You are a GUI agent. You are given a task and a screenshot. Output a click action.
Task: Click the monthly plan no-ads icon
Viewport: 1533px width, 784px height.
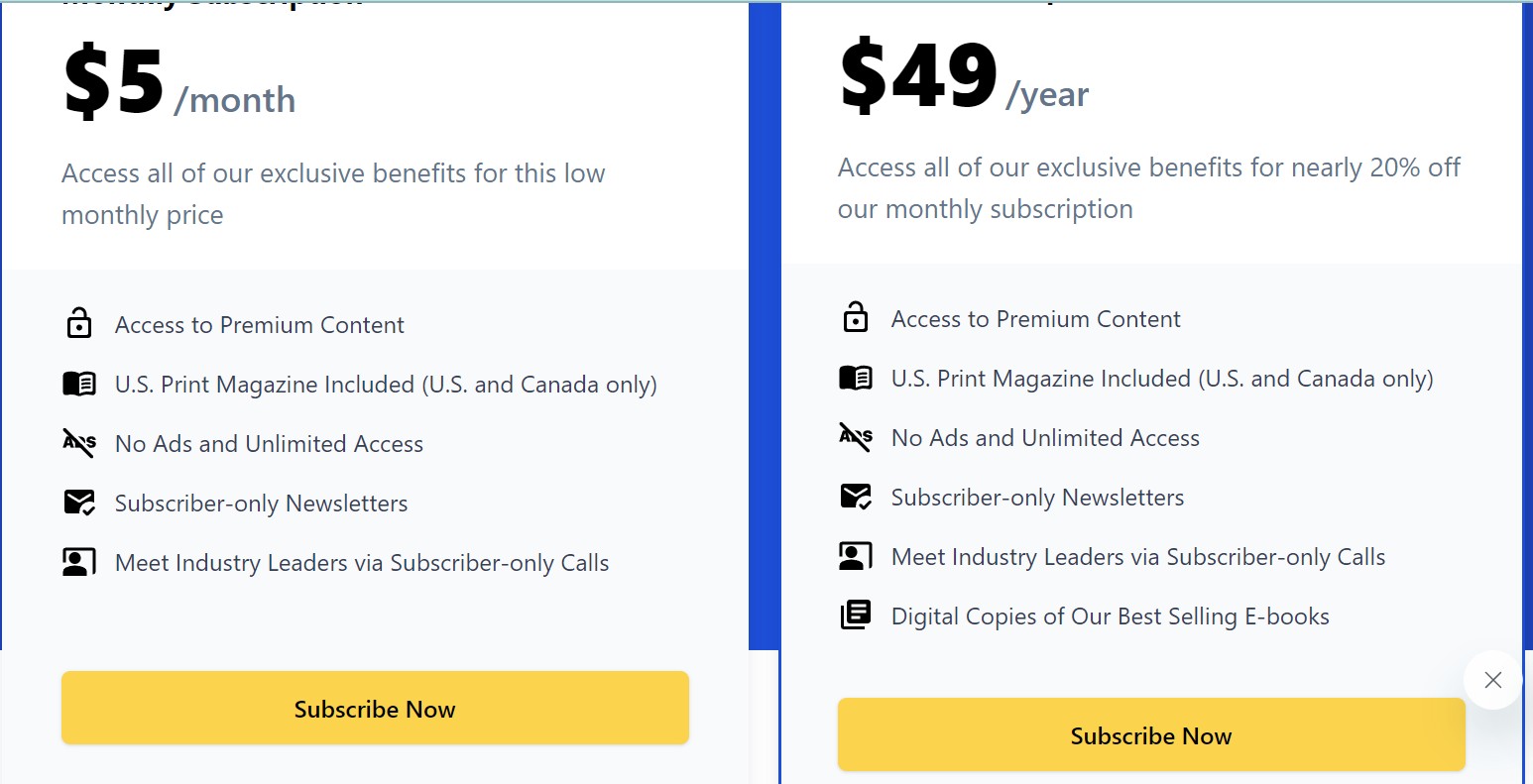[x=79, y=443]
